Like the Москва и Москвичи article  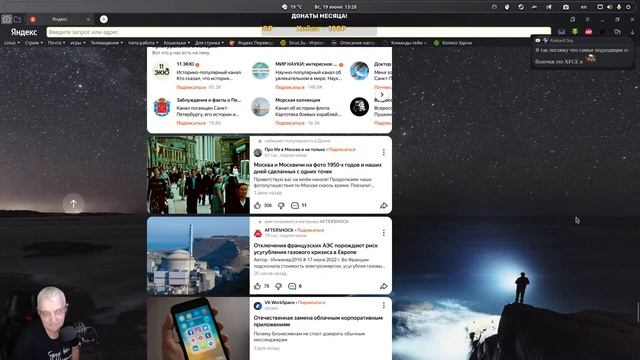coord(258,205)
